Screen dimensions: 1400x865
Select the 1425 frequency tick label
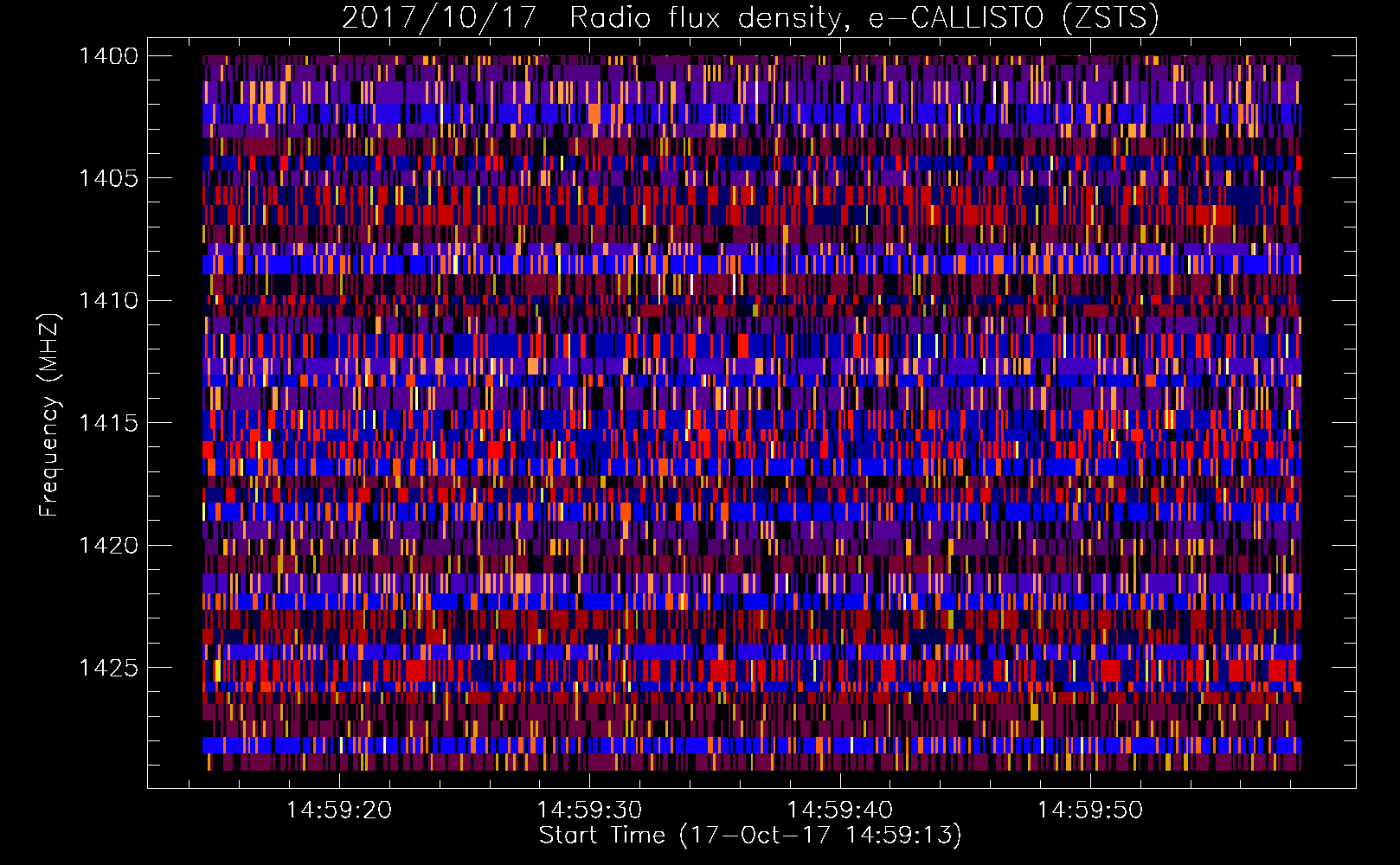(108, 668)
